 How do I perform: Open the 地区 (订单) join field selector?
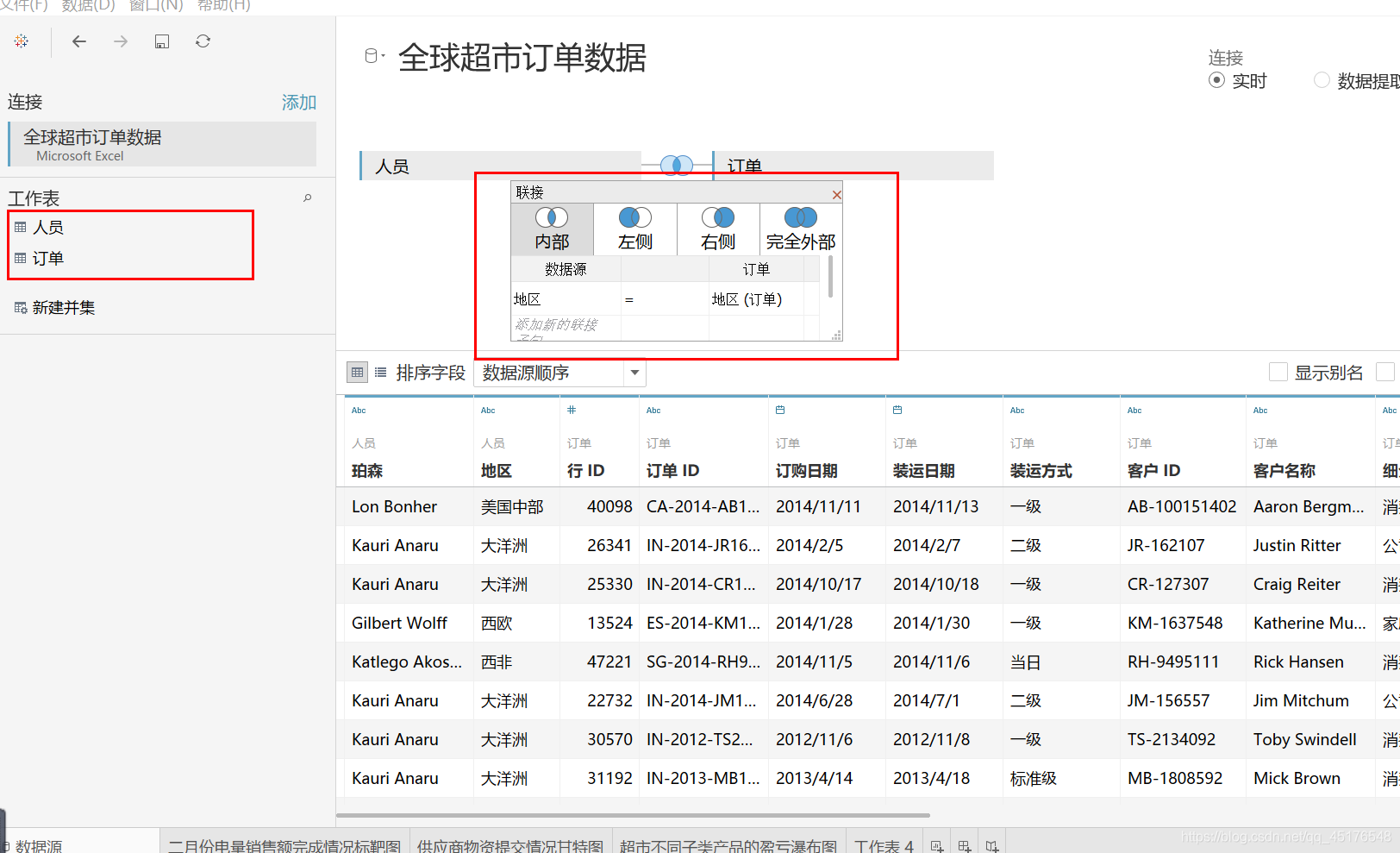756,299
